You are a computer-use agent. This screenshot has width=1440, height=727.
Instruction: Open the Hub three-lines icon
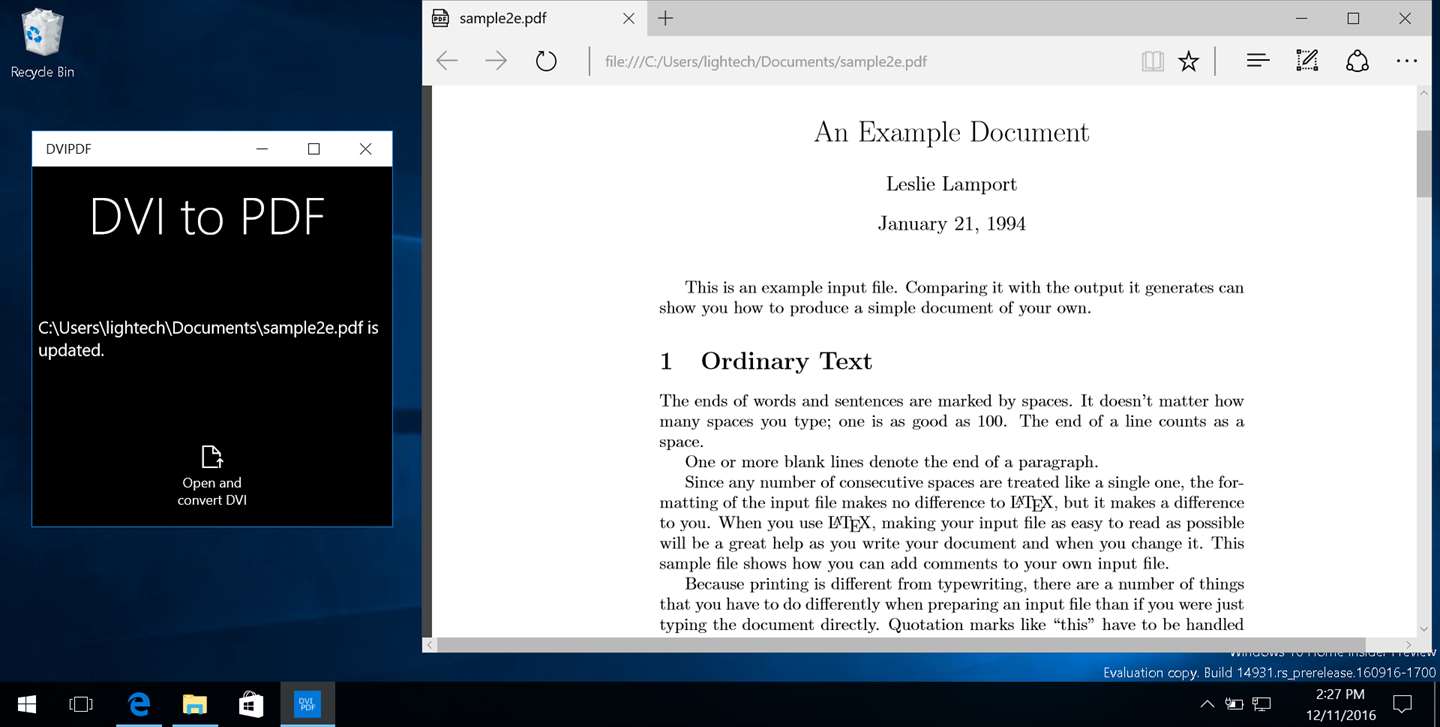[x=1258, y=61]
